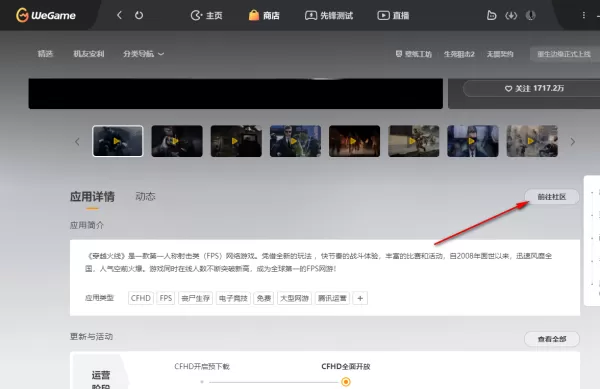Switch to the 应用详情 tab

pos(92,197)
